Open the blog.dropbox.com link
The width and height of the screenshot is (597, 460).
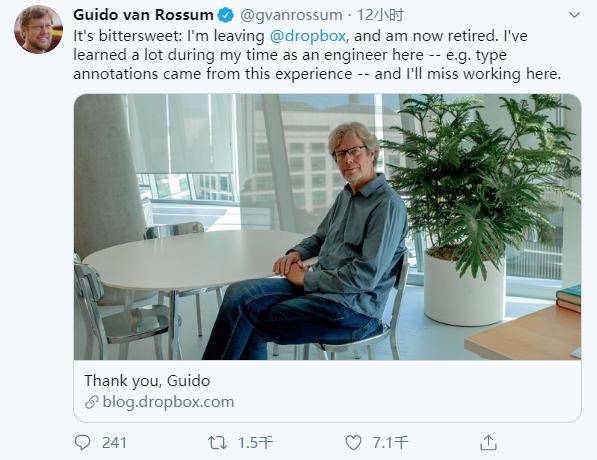(x=168, y=402)
